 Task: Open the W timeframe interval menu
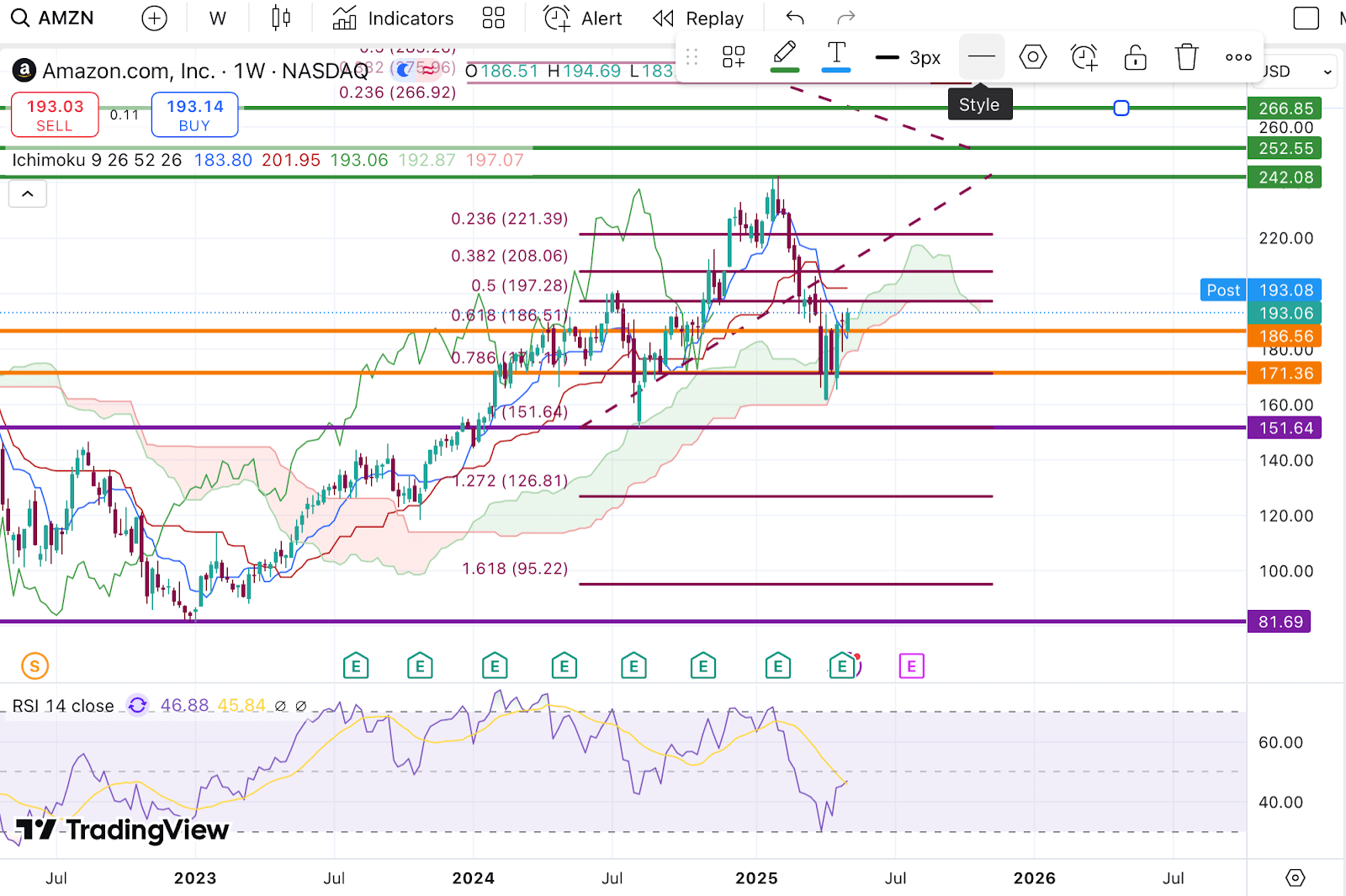[x=217, y=19]
